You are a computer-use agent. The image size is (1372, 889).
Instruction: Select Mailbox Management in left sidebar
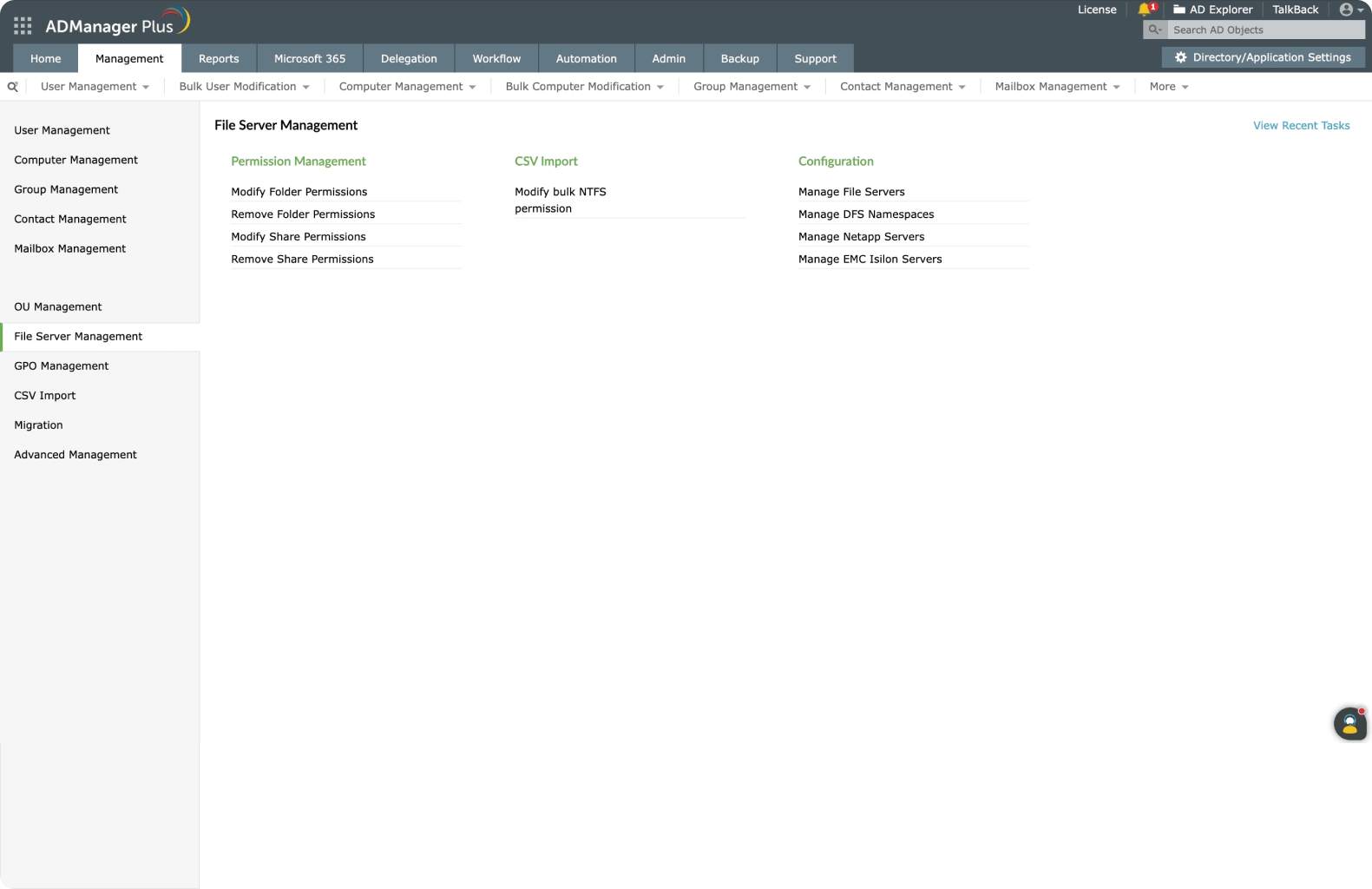(x=70, y=248)
